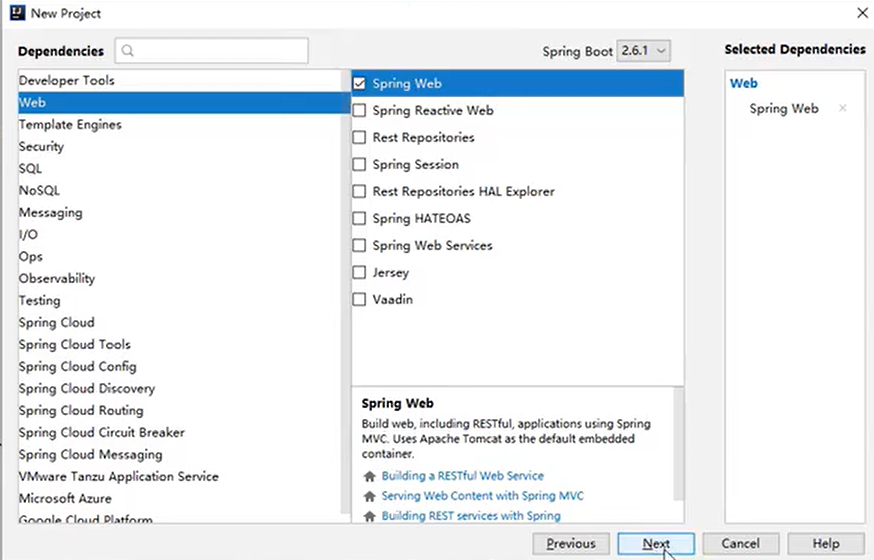Image resolution: width=874 pixels, height=560 pixels.
Task: Click the Previous button
Action: 571,544
